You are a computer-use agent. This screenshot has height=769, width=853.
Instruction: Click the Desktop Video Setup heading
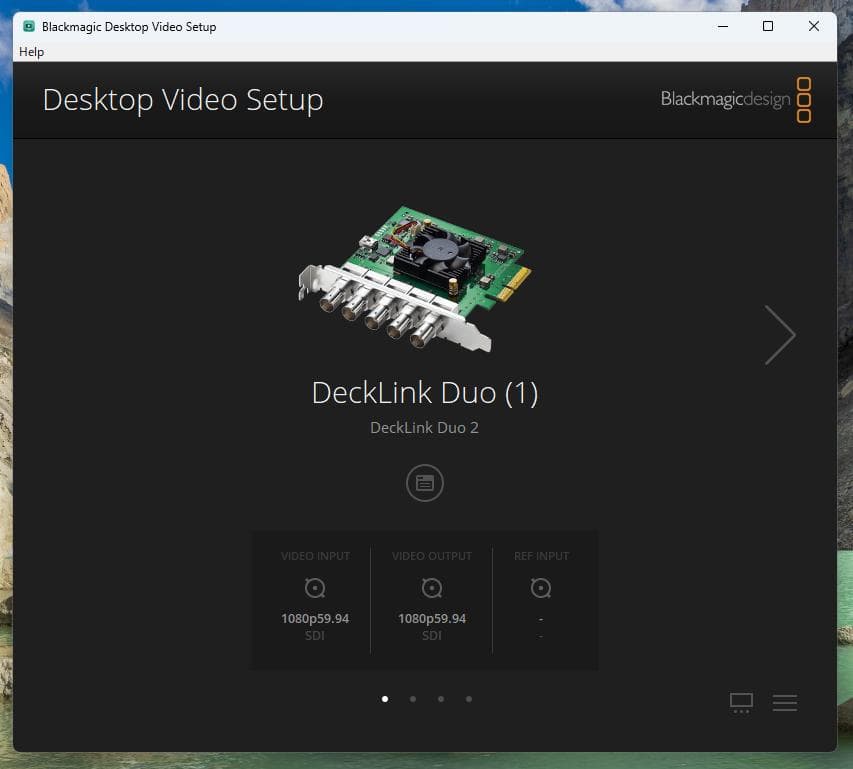(x=183, y=100)
